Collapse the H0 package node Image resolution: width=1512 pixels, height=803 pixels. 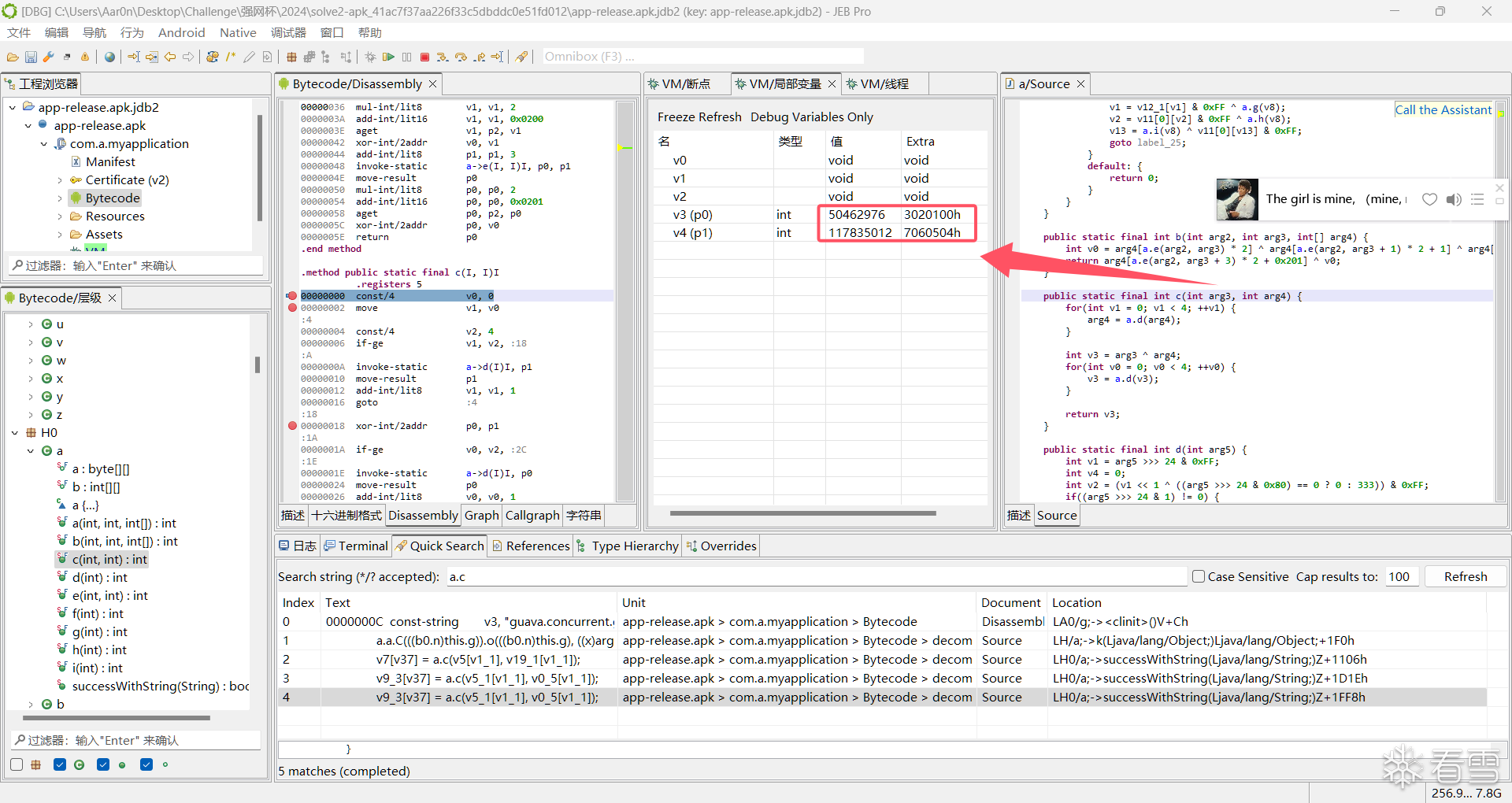[x=15, y=433]
